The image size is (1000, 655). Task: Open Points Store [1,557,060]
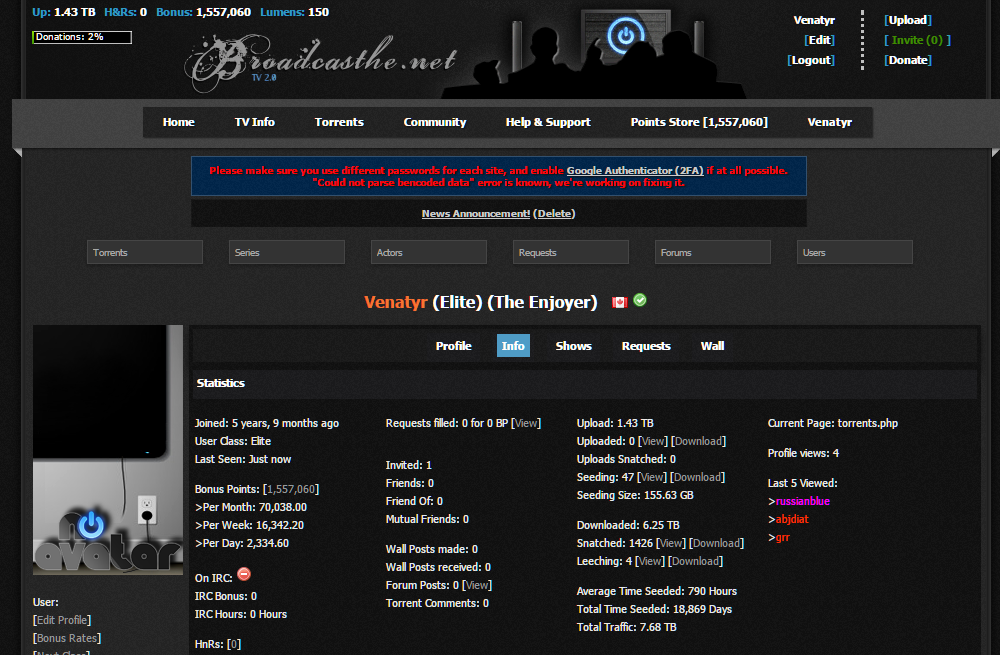[699, 122]
